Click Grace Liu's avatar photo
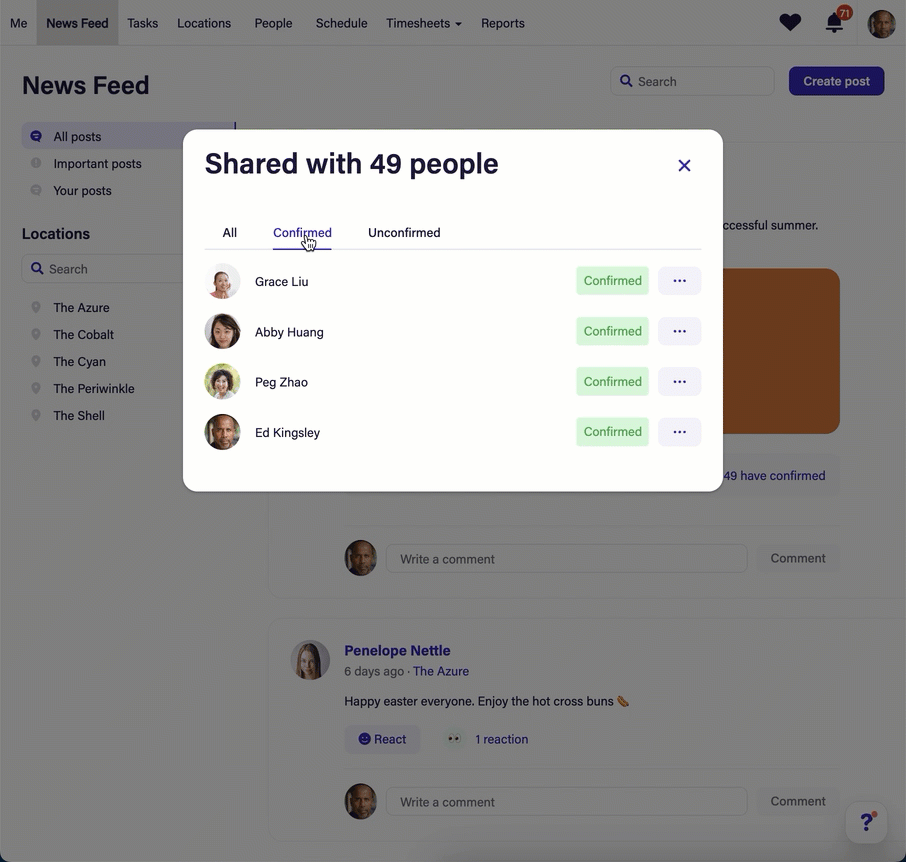 pos(222,282)
